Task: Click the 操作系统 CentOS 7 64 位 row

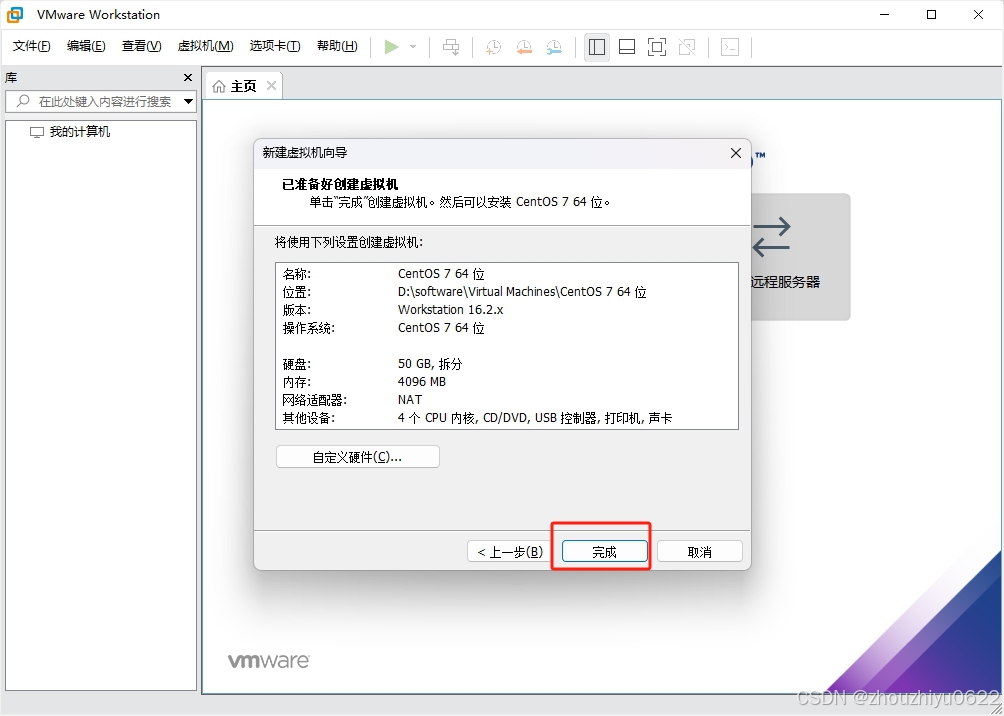Action: [506, 328]
